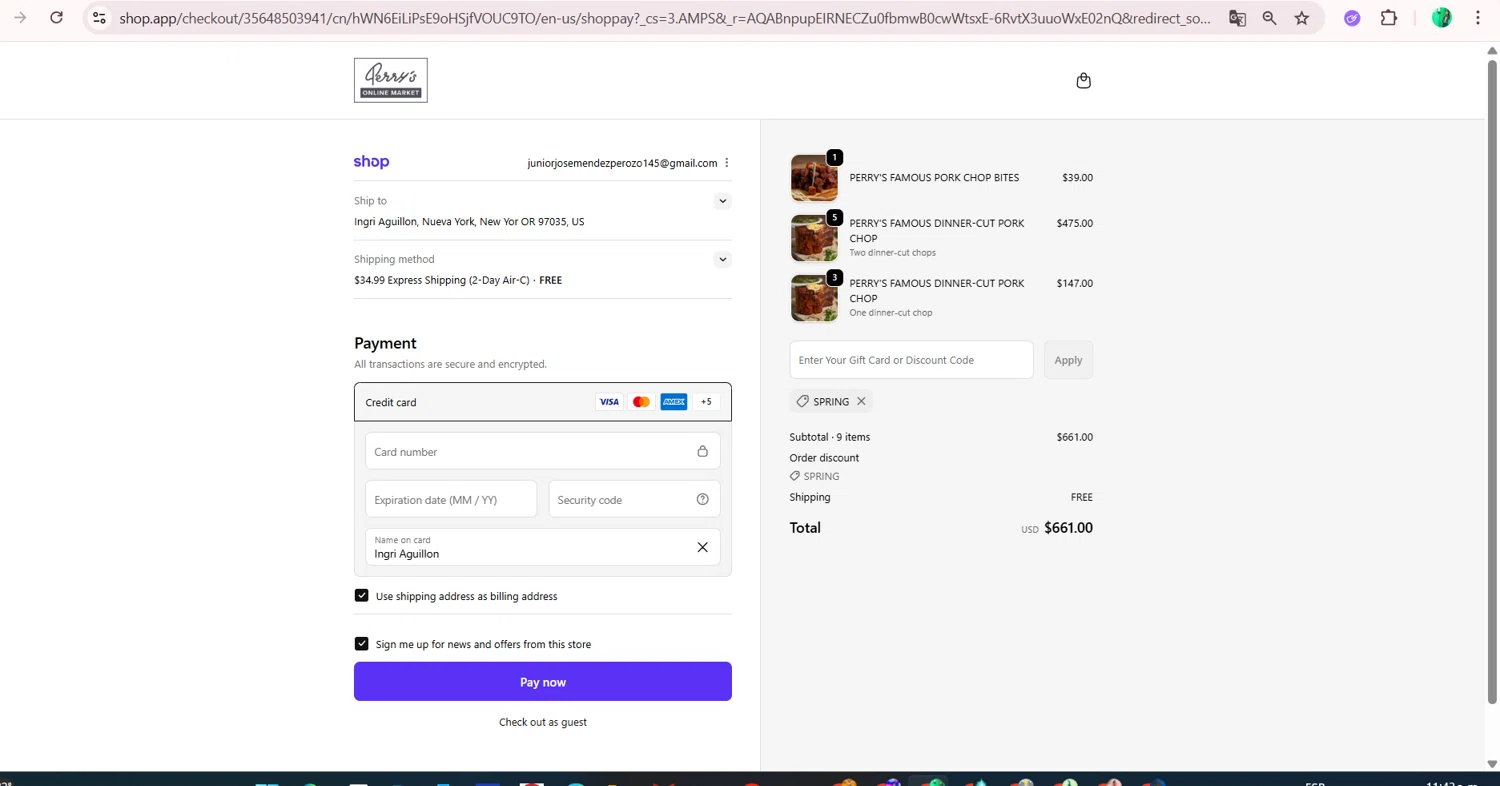1500x786 pixels.
Task: Click the scrollbar down arrow
Action: point(1492,764)
